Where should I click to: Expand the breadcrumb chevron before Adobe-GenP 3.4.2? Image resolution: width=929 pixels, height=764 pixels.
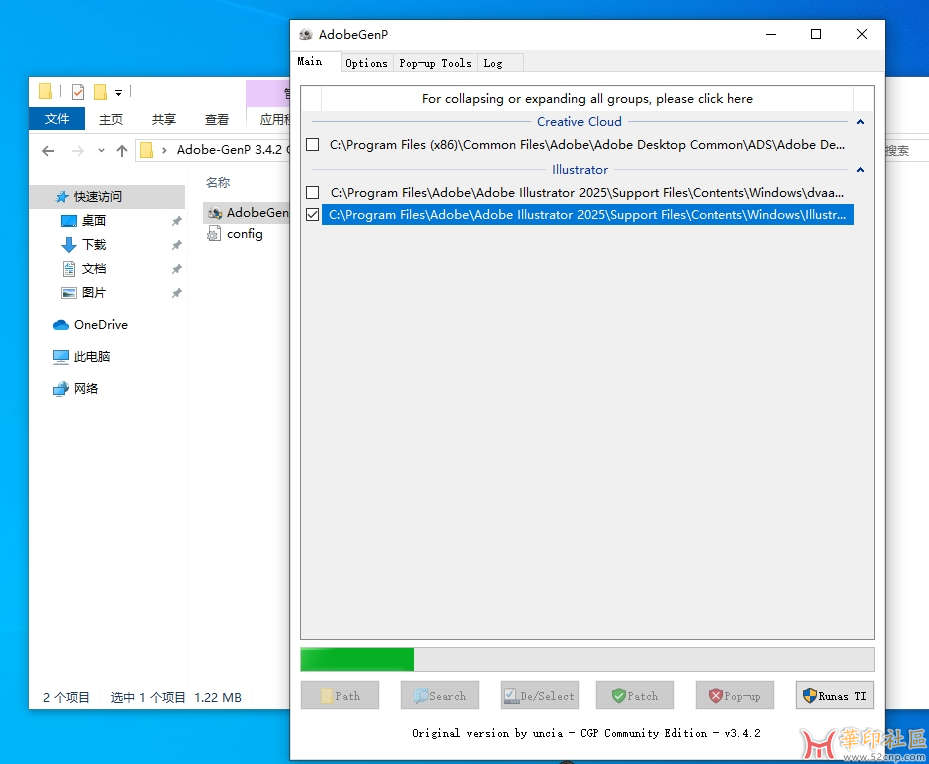tap(164, 150)
